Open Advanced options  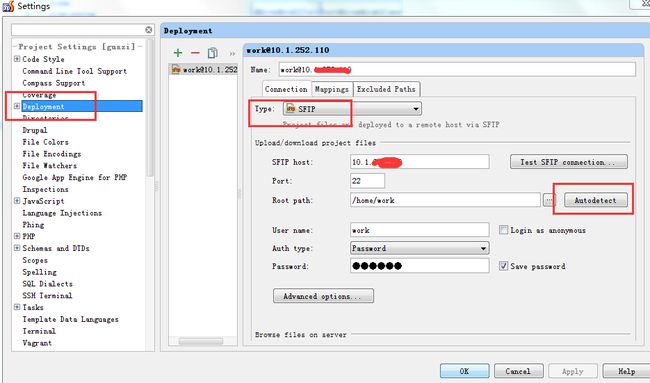323,296
